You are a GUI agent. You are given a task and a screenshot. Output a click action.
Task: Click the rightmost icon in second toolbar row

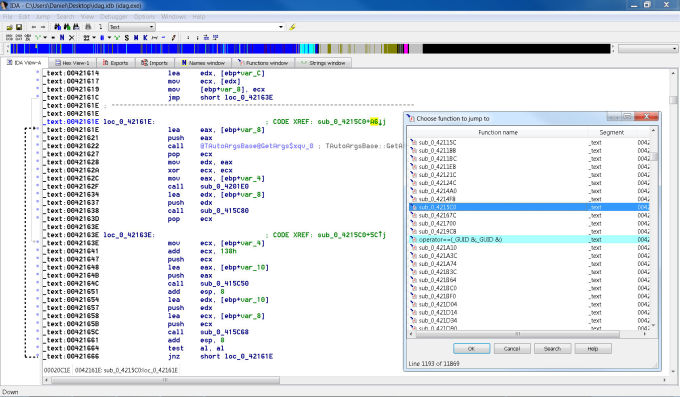[216, 38]
